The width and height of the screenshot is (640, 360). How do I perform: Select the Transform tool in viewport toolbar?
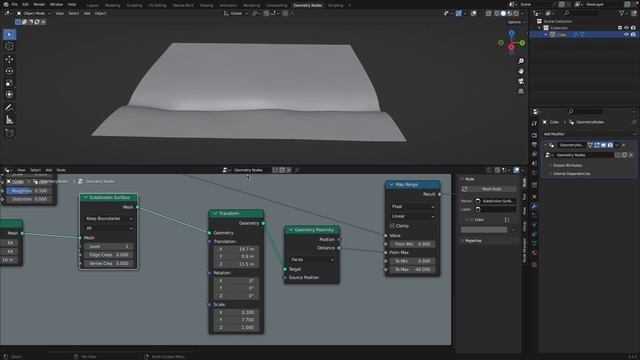click(x=9, y=95)
